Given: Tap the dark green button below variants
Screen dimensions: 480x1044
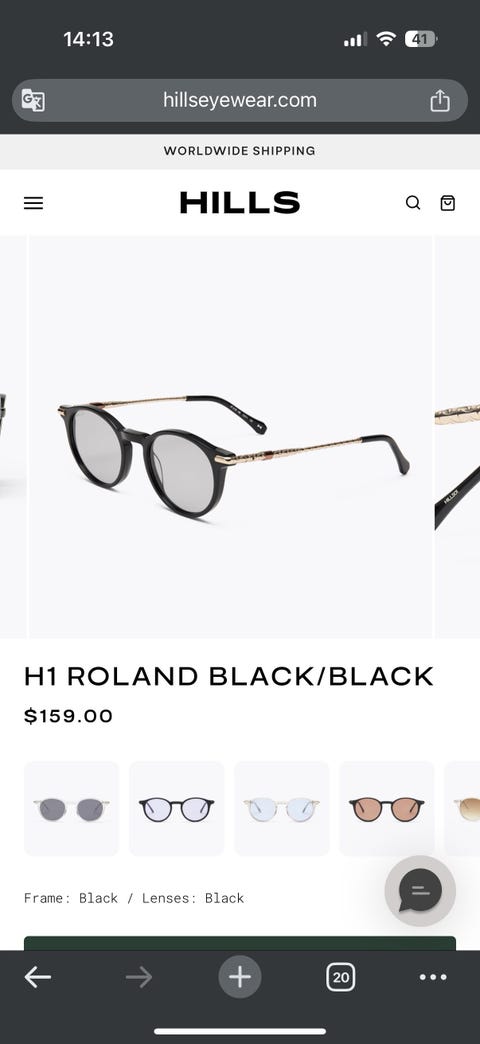Looking at the screenshot, I should click(240, 943).
